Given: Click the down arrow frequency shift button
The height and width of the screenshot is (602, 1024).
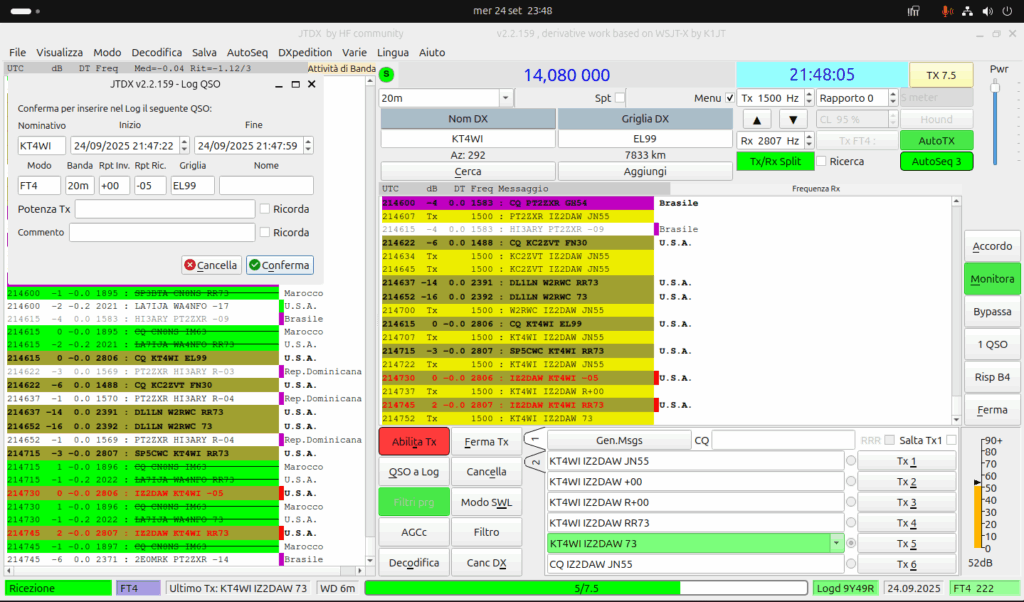Looking at the screenshot, I should (793, 119).
